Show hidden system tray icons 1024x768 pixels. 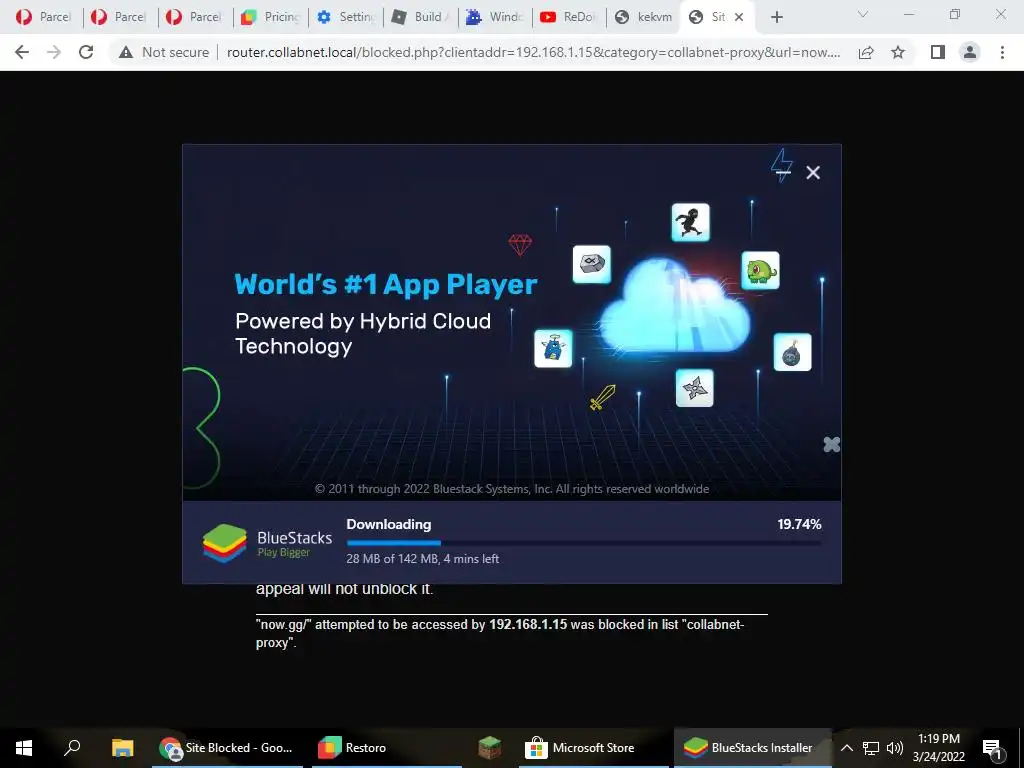[x=846, y=748]
